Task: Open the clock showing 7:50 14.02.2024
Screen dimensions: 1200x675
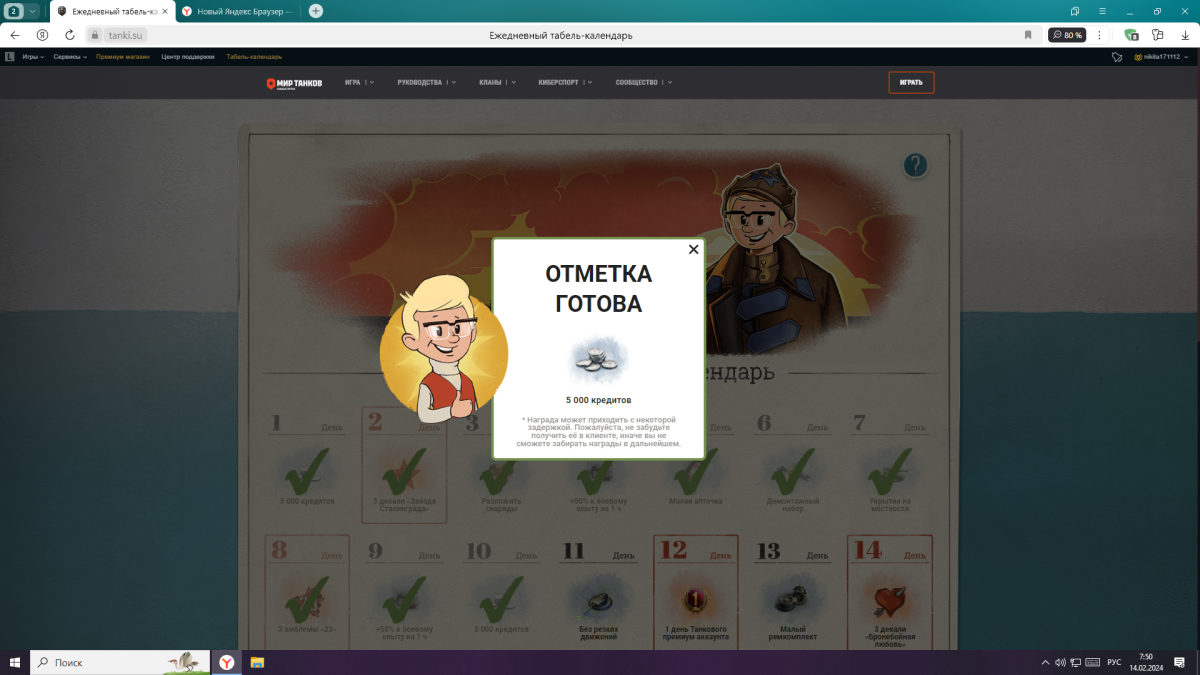Action: [x=1145, y=662]
